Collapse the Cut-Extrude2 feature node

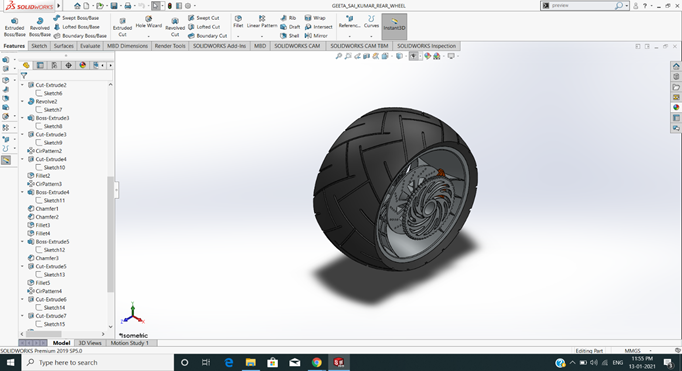(x=23, y=85)
